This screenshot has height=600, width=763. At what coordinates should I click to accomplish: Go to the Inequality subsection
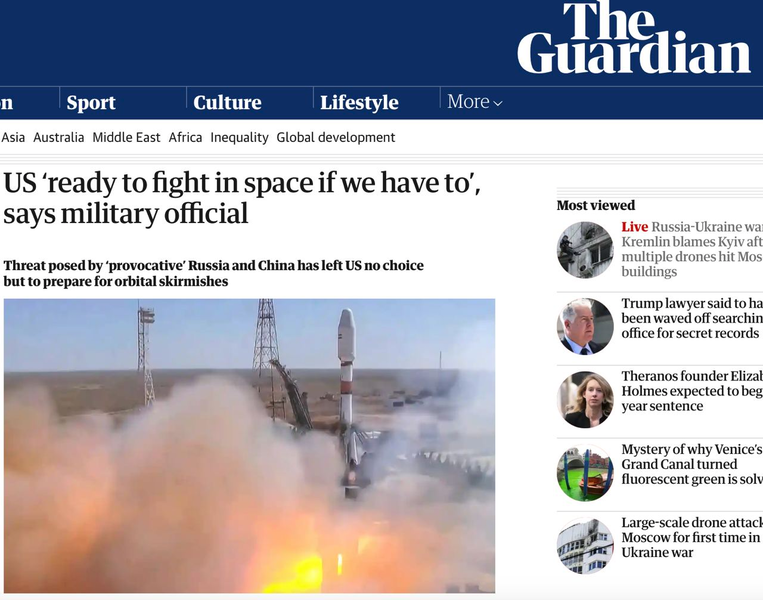click(x=239, y=138)
